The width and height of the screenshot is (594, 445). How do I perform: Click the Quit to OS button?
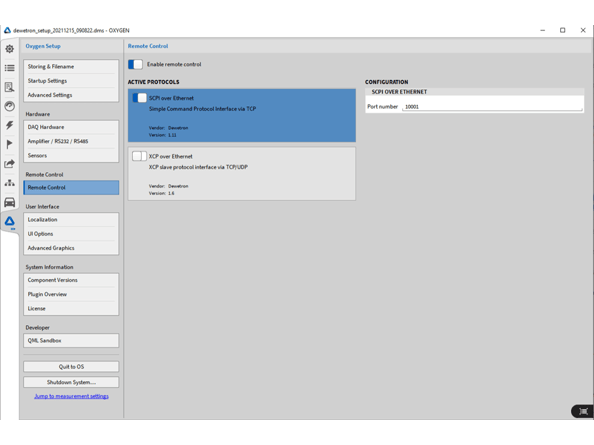click(x=71, y=367)
